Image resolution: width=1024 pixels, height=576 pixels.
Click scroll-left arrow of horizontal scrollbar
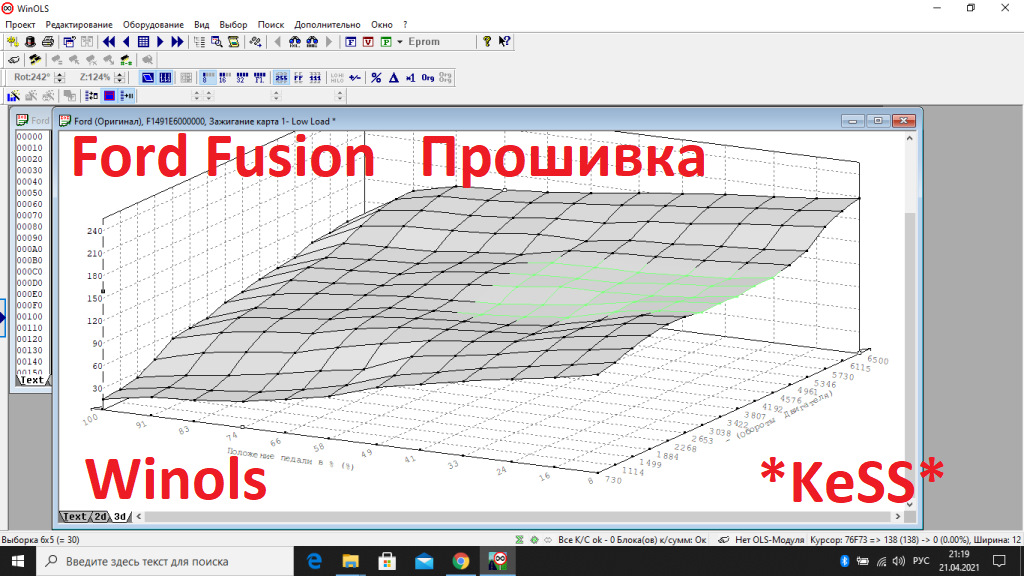point(138,517)
